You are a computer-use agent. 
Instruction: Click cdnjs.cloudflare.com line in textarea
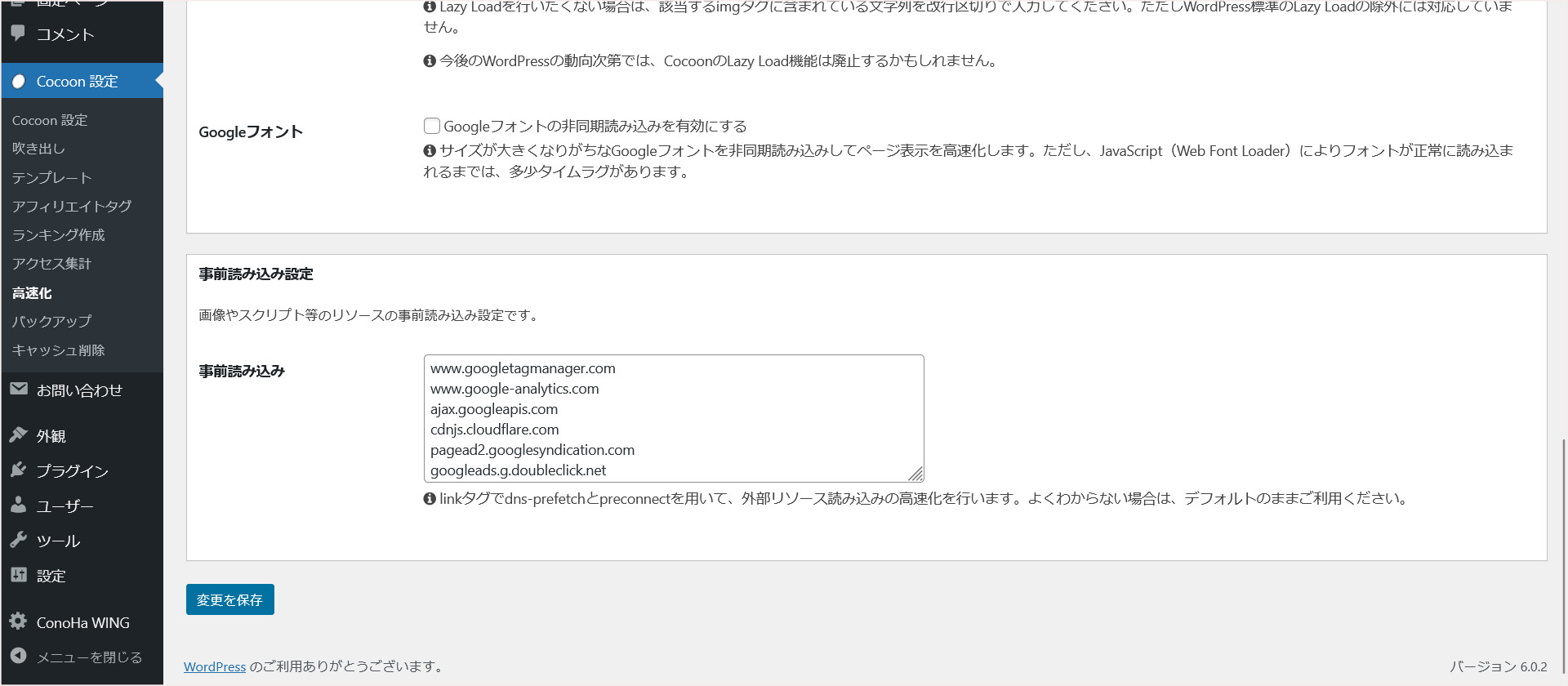point(495,430)
